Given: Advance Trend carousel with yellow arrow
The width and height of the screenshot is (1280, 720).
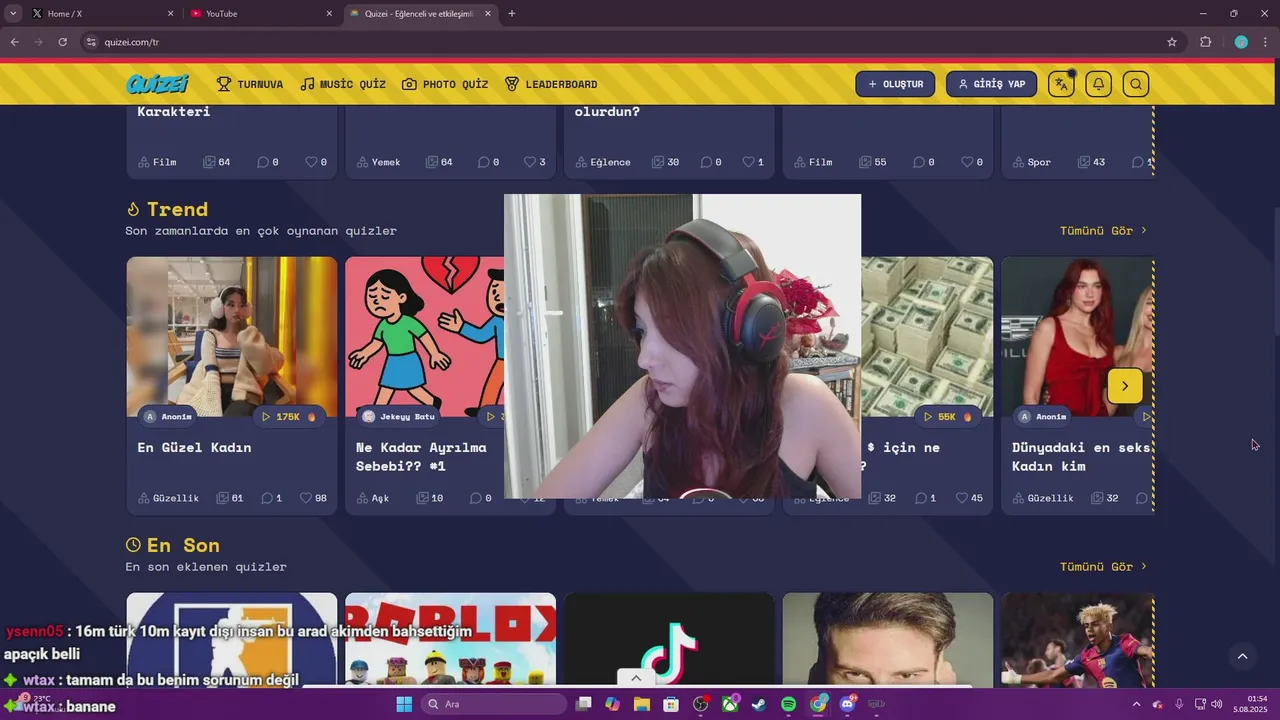Looking at the screenshot, I should coord(1125,386).
